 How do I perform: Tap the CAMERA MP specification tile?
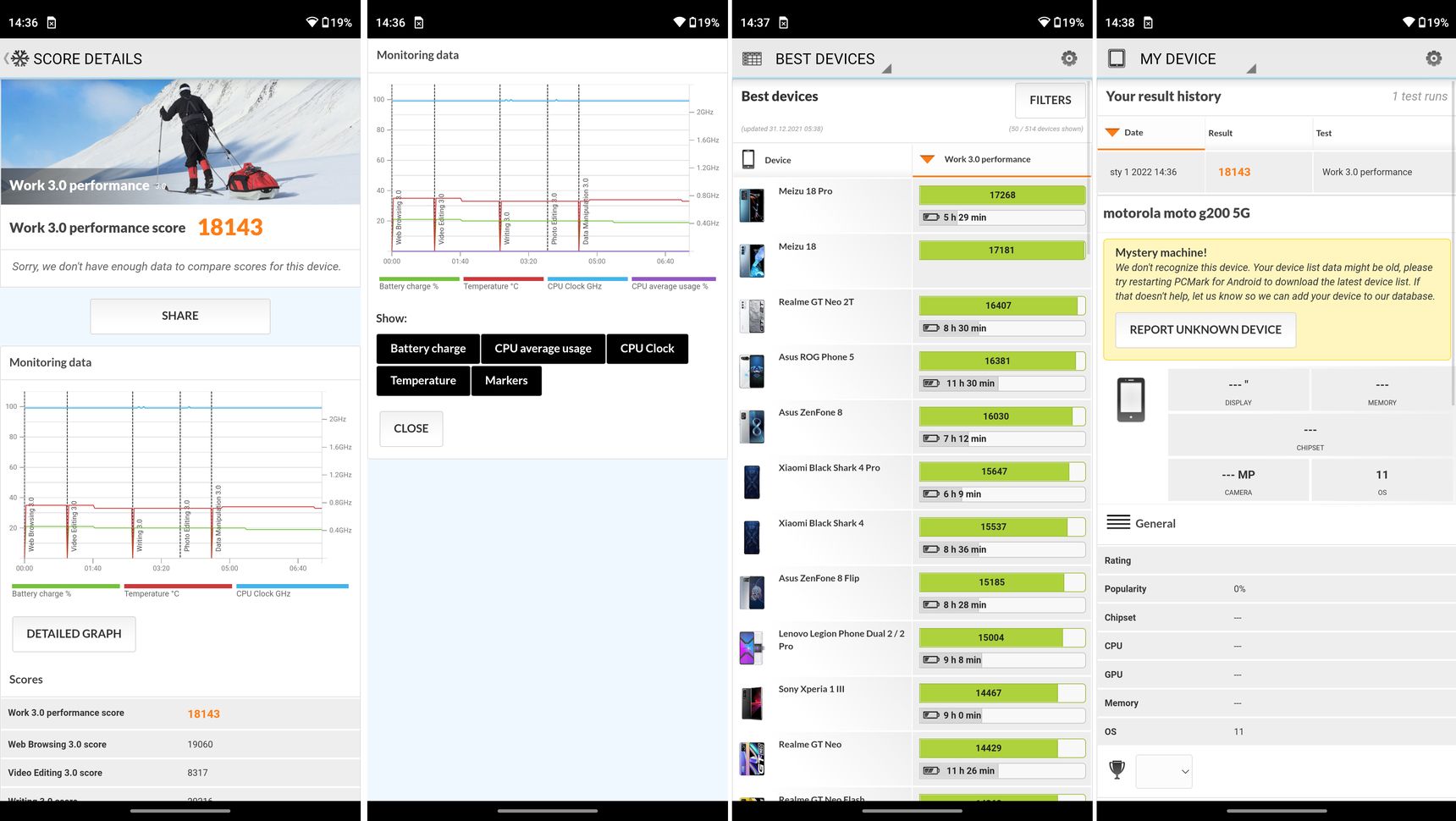(1238, 480)
